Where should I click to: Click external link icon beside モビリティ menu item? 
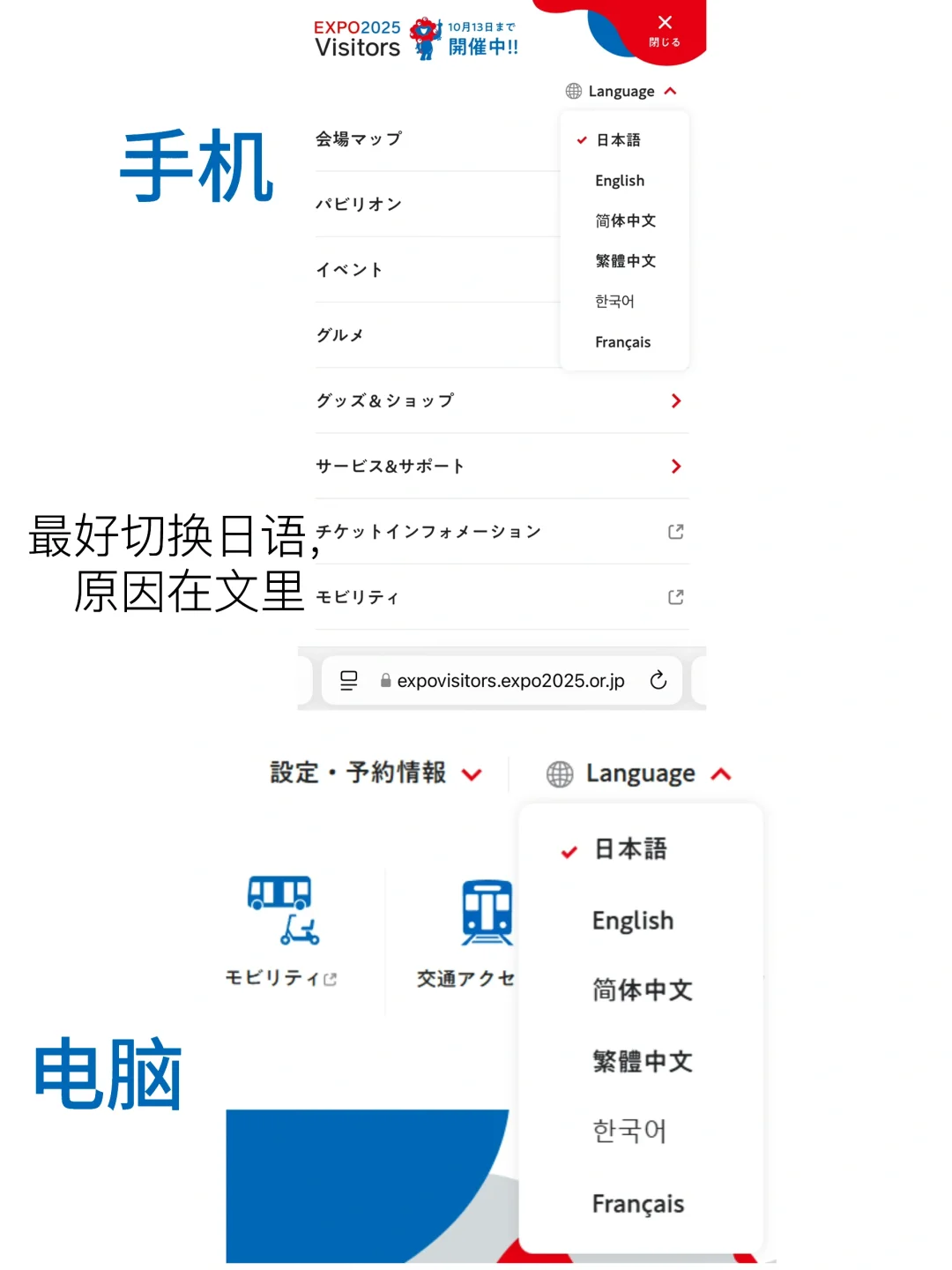point(675,596)
